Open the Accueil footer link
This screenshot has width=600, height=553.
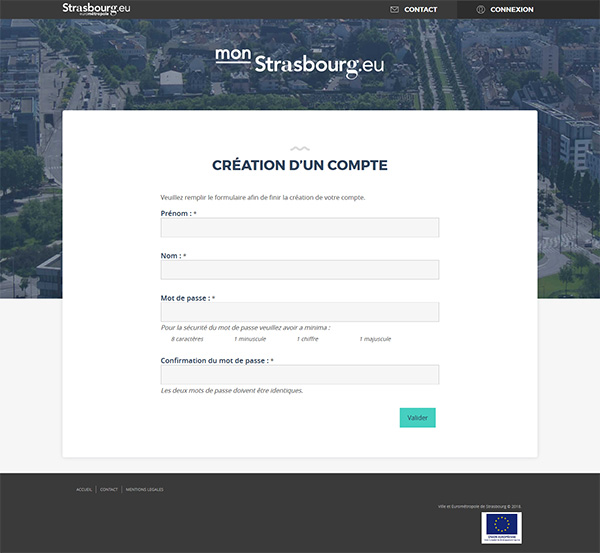[84, 489]
